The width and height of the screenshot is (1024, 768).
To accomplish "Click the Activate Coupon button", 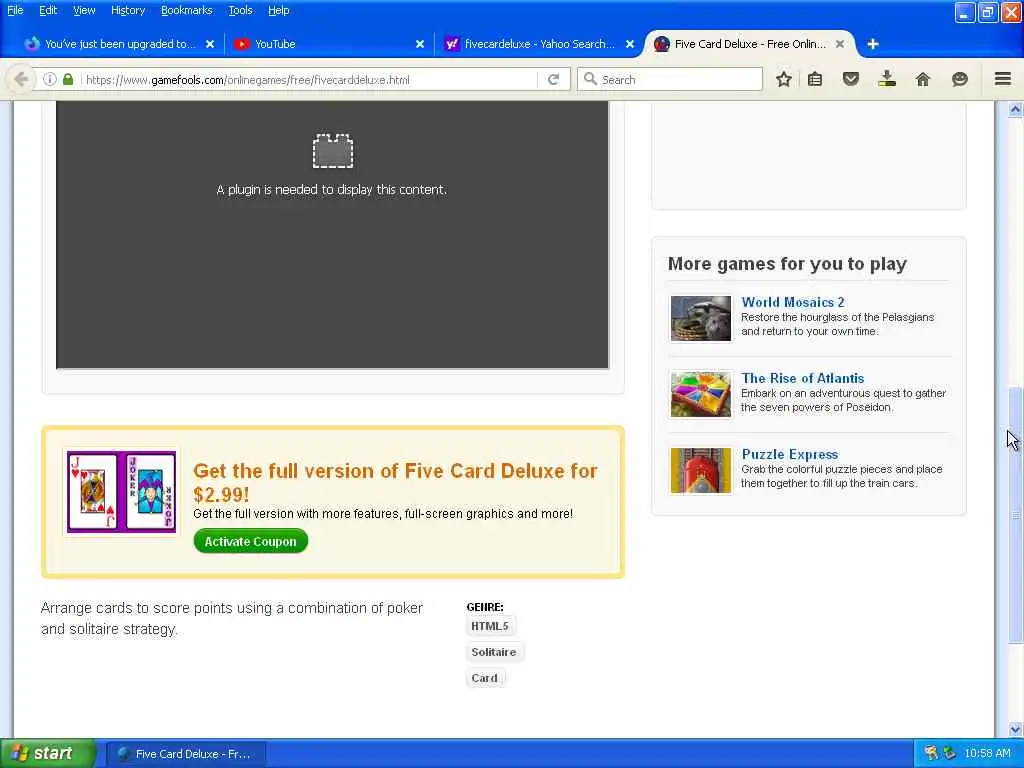I will click(250, 541).
